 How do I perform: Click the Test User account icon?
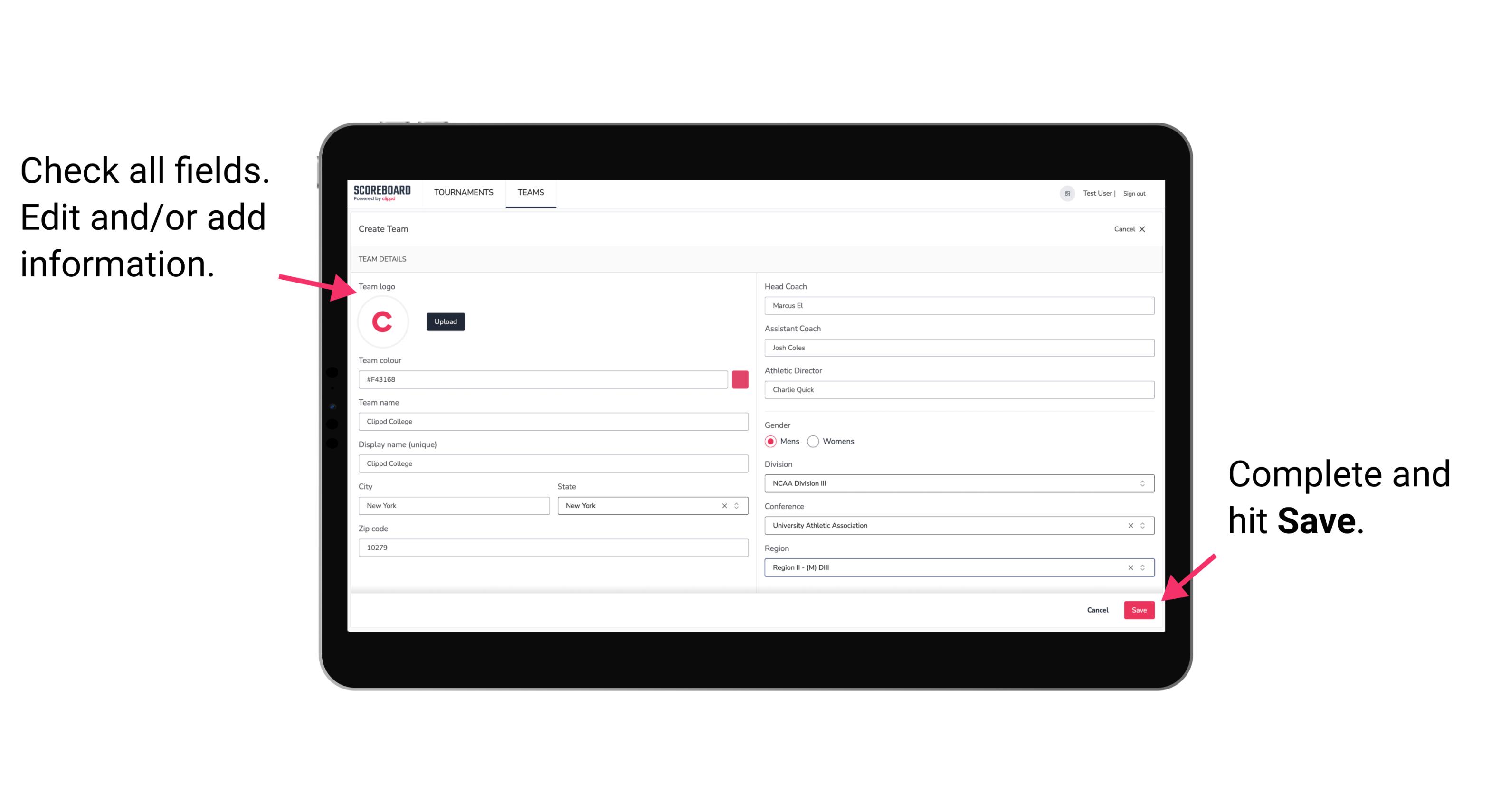click(x=1064, y=193)
